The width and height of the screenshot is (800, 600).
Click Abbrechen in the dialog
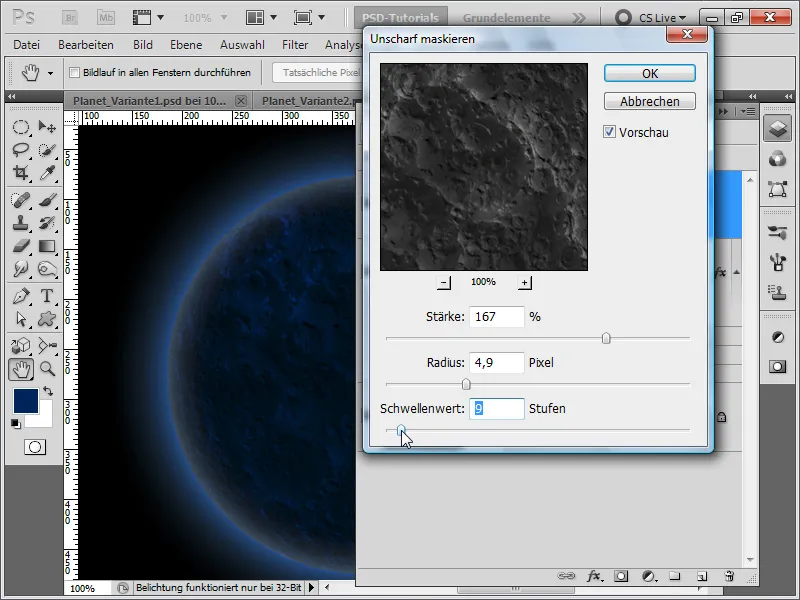click(x=649, y=101)
